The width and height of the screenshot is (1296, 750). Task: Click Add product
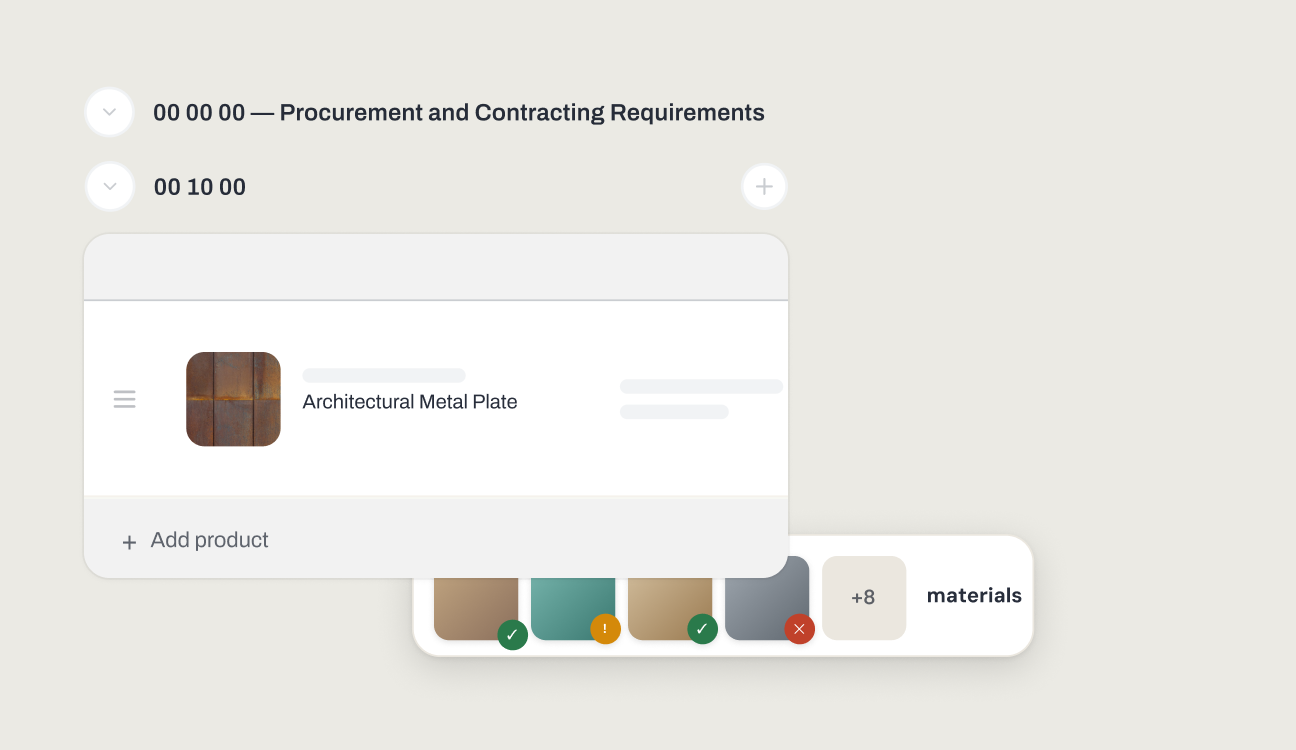(x=209, y=540)
